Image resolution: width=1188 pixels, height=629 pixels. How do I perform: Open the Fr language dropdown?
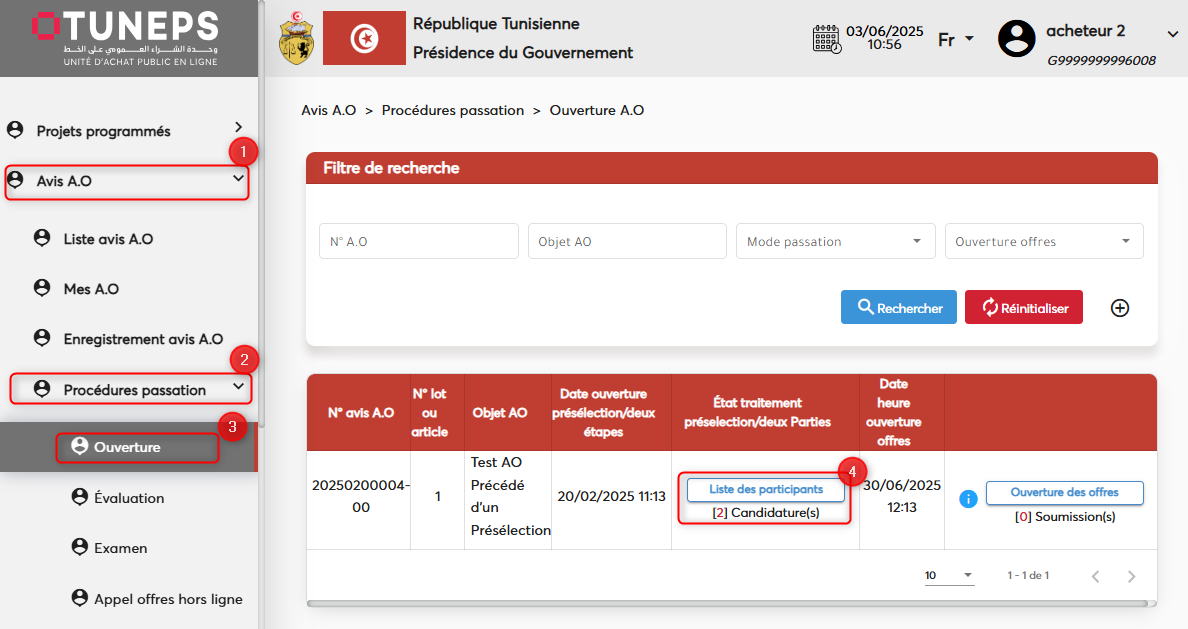point(956,40)
